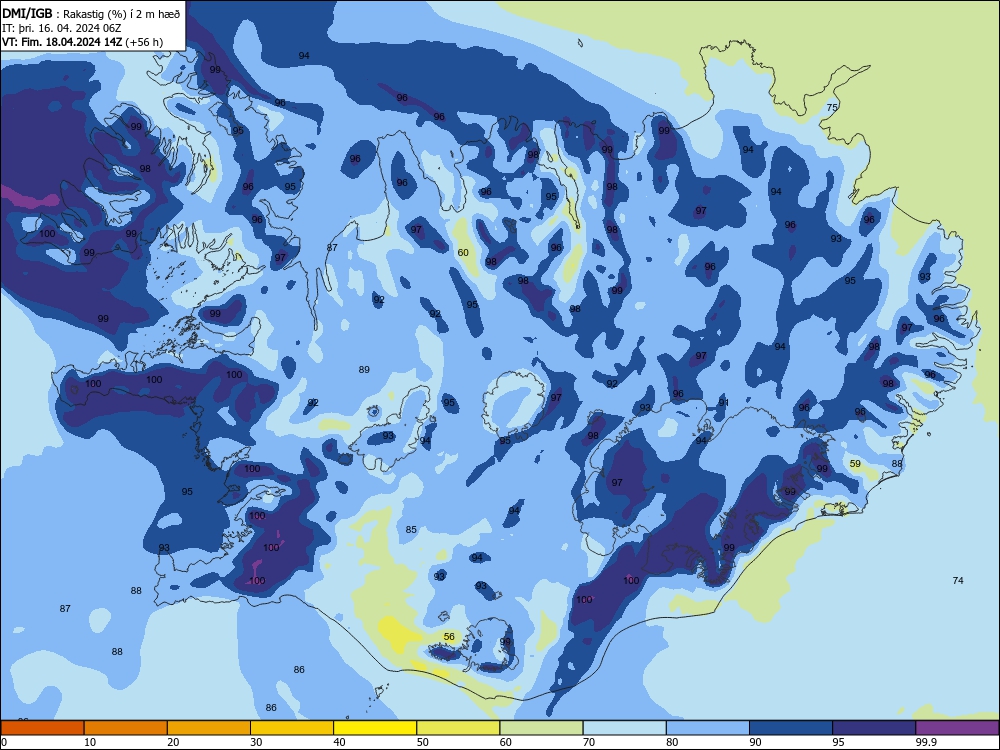This screenshot has height=750, width=1000.
Task: Click the dark blue 90–95 legend swatch
Action: click(x=791, y=728)
